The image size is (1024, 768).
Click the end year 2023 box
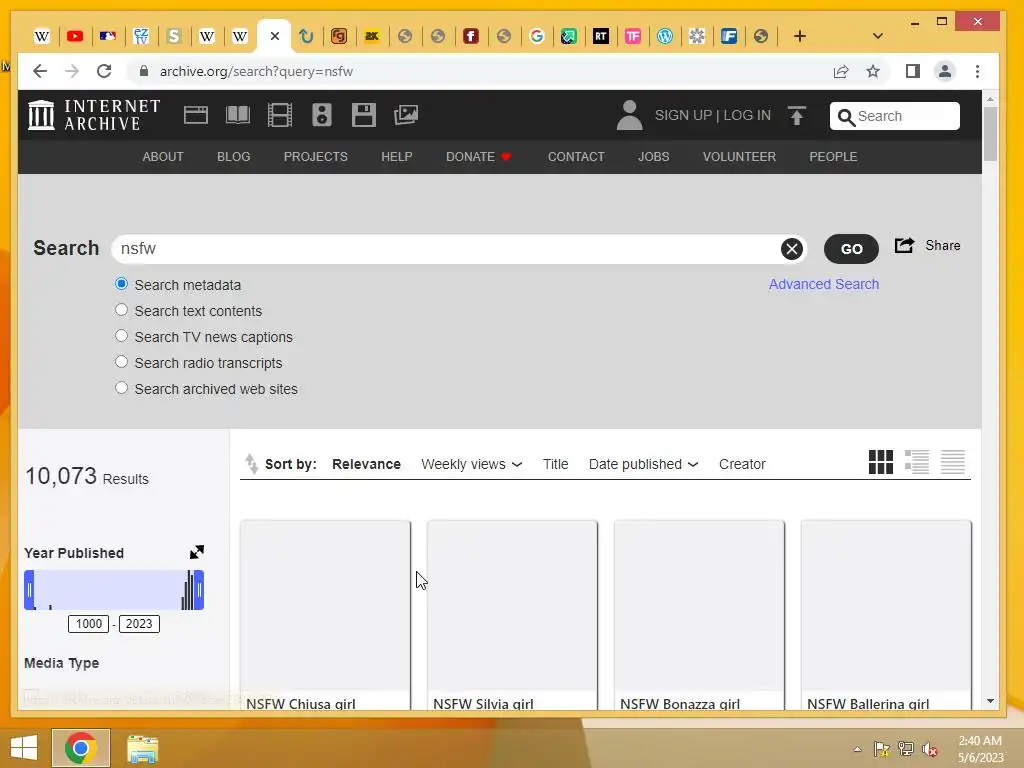point(139,624)
